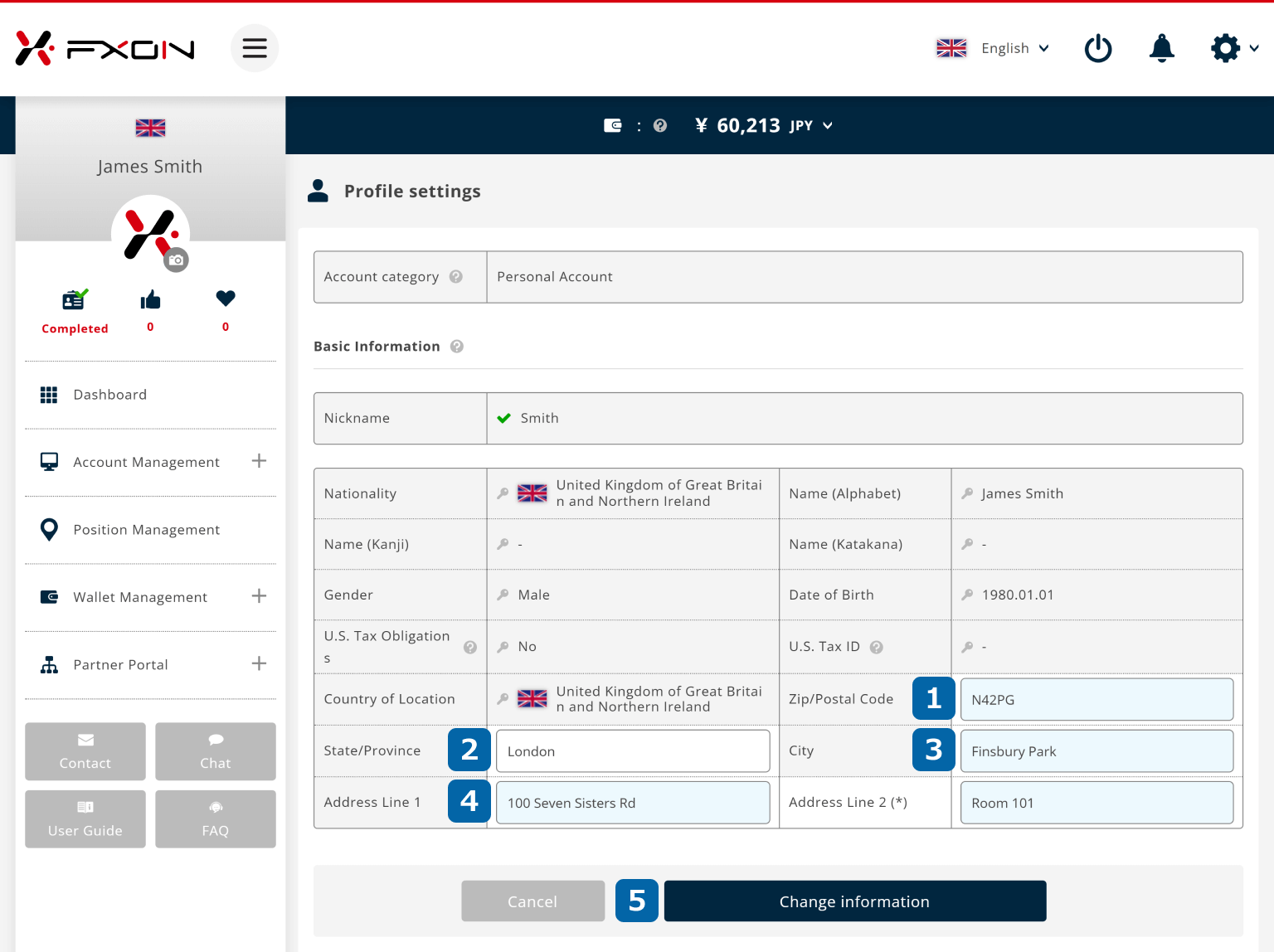
Task: Click help icon beside Account category
Action: pos(456,277)
